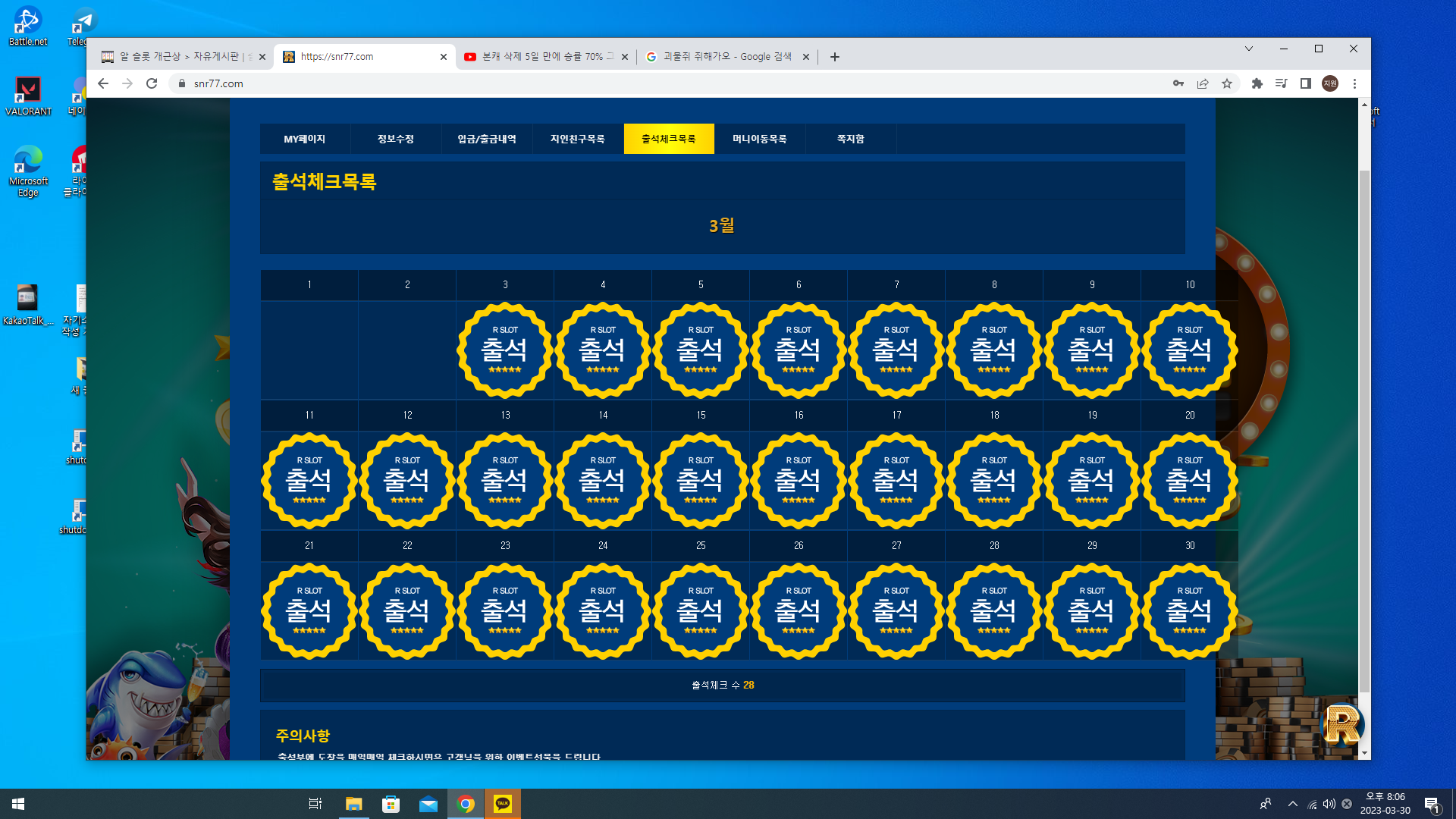
Task: Open the notification center icon
Action: point(1432,804)
